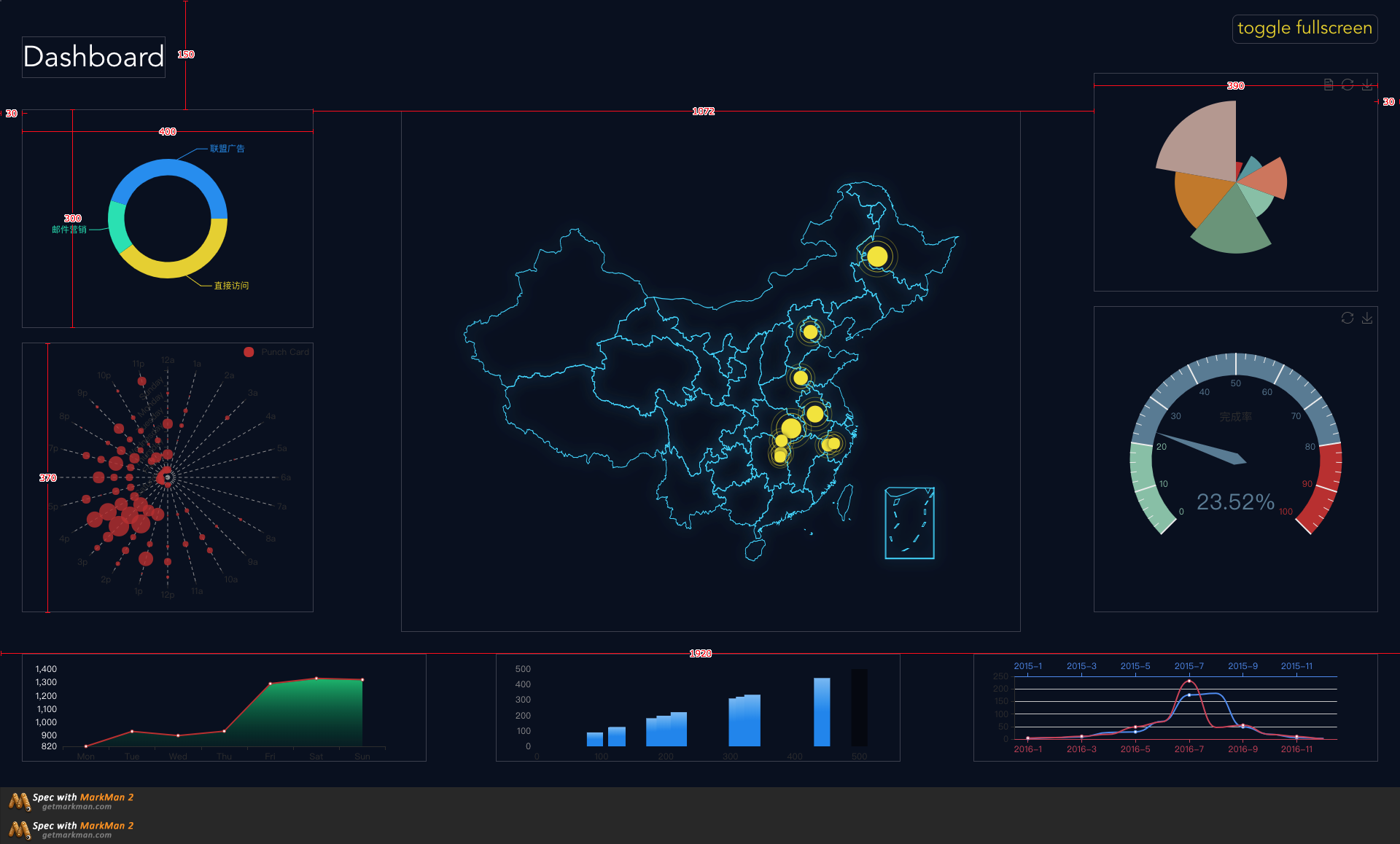Viewport: 1400px width, 844px height.
Task: Click the Dashboard title
Action: pos(93,57)
